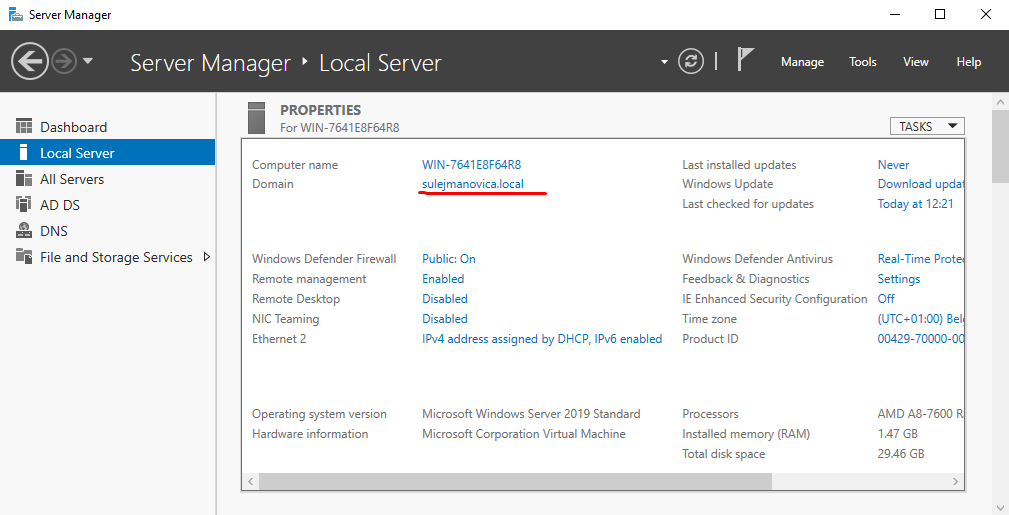Image resolution: width=1009 pixels, height=515 pixels.
Task: Select All Servers in the sidebar
Action: click(107, 179)
